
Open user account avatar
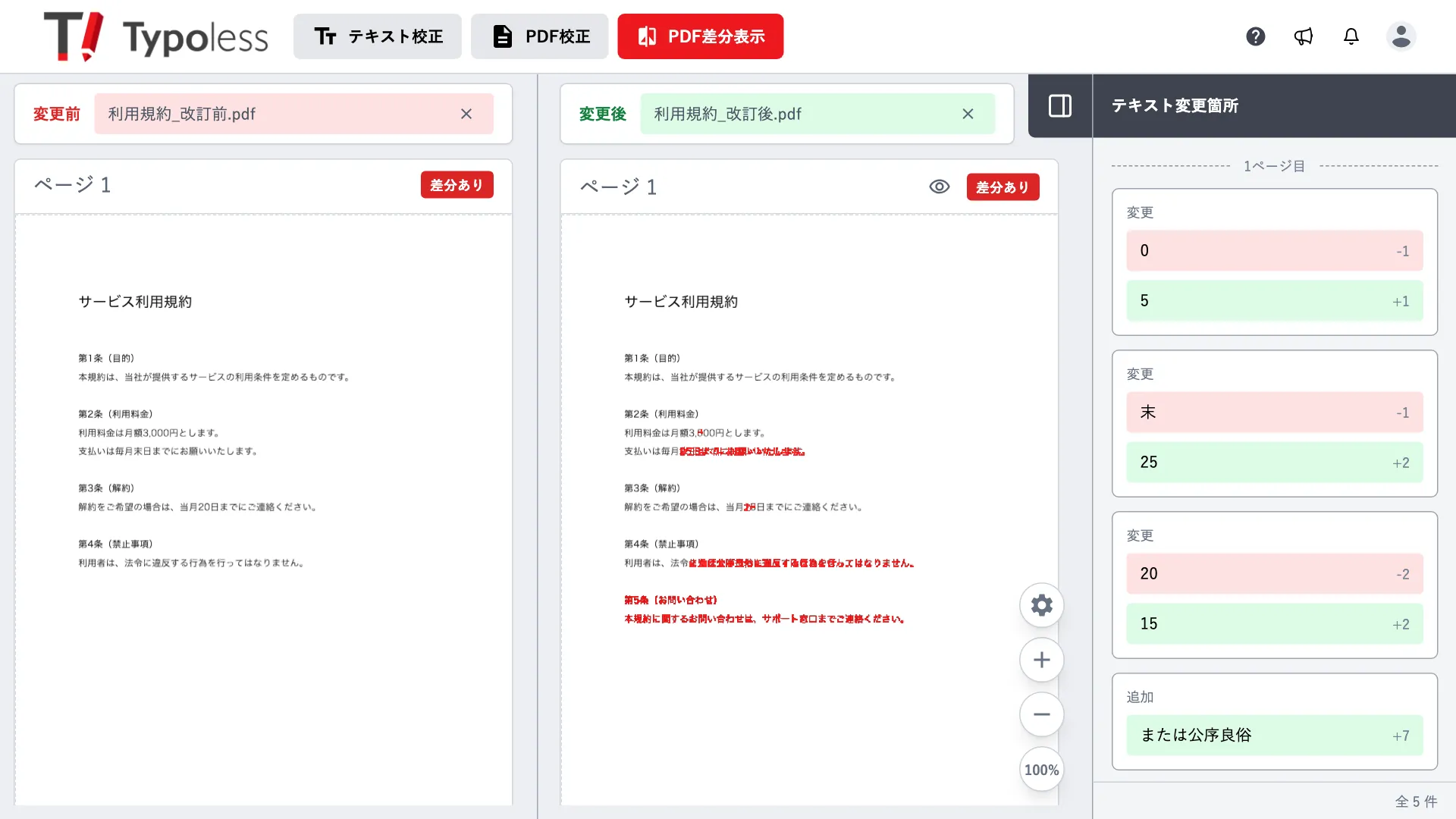(x=1401, y=36)
